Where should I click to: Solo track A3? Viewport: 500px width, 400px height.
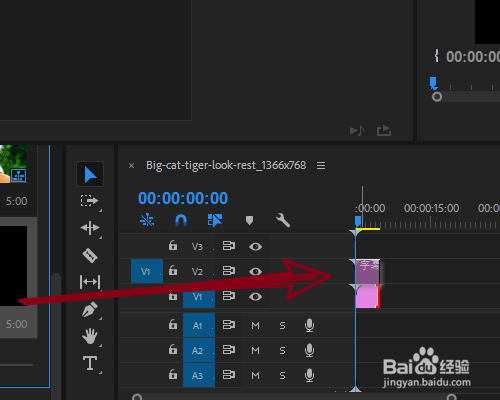point(282,375)
